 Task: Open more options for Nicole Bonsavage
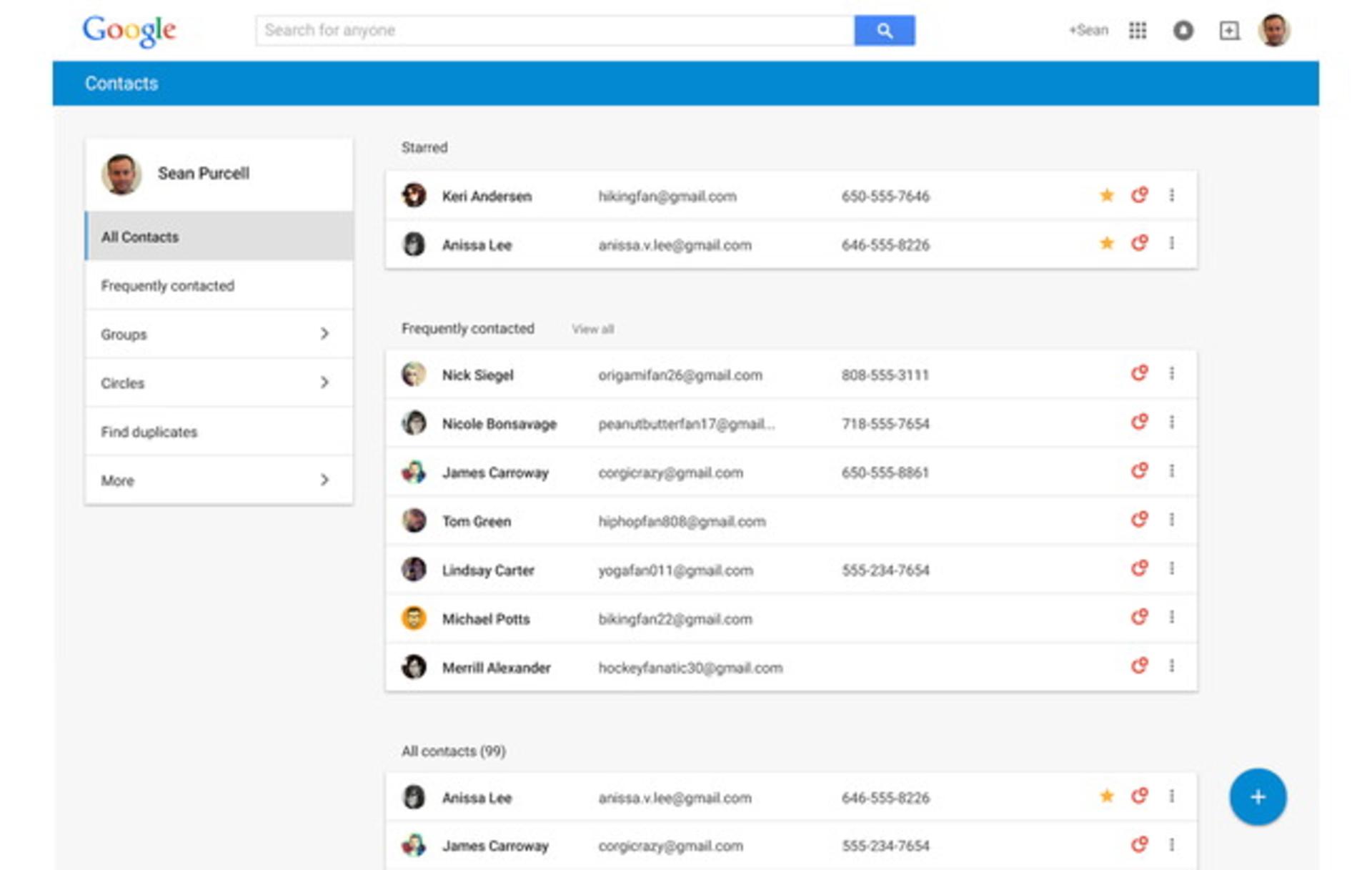coord(1172,422)
